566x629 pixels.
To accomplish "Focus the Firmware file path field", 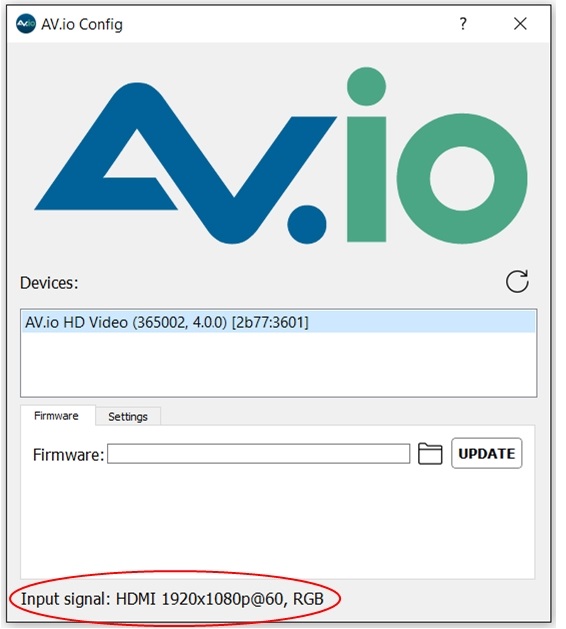I will 259,454.
